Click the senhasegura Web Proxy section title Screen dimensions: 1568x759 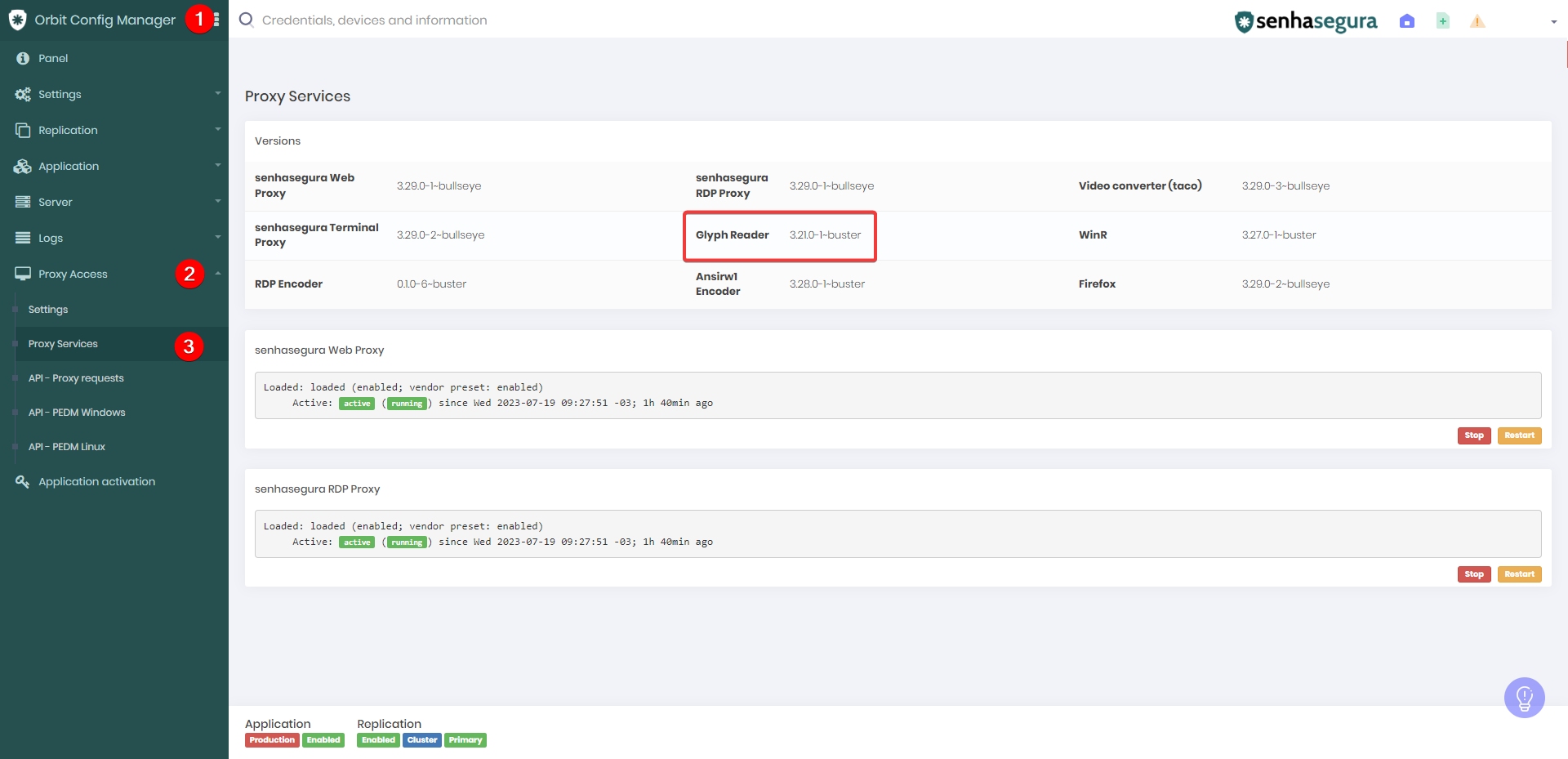tap(319, 350)
